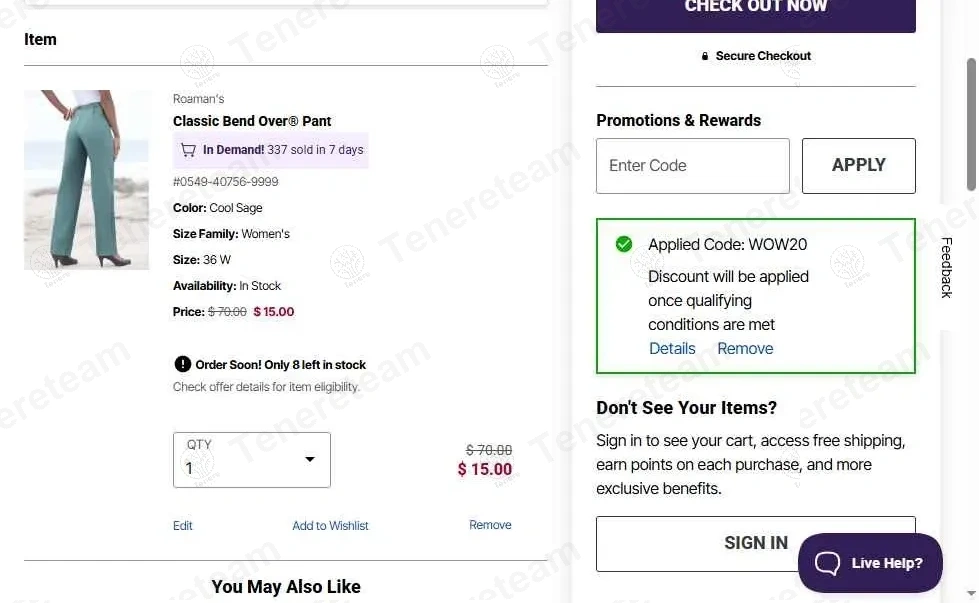This screenshot has height=603, width=979.
Task: Add the pant to Wishlist
Action: pos(330,526)
